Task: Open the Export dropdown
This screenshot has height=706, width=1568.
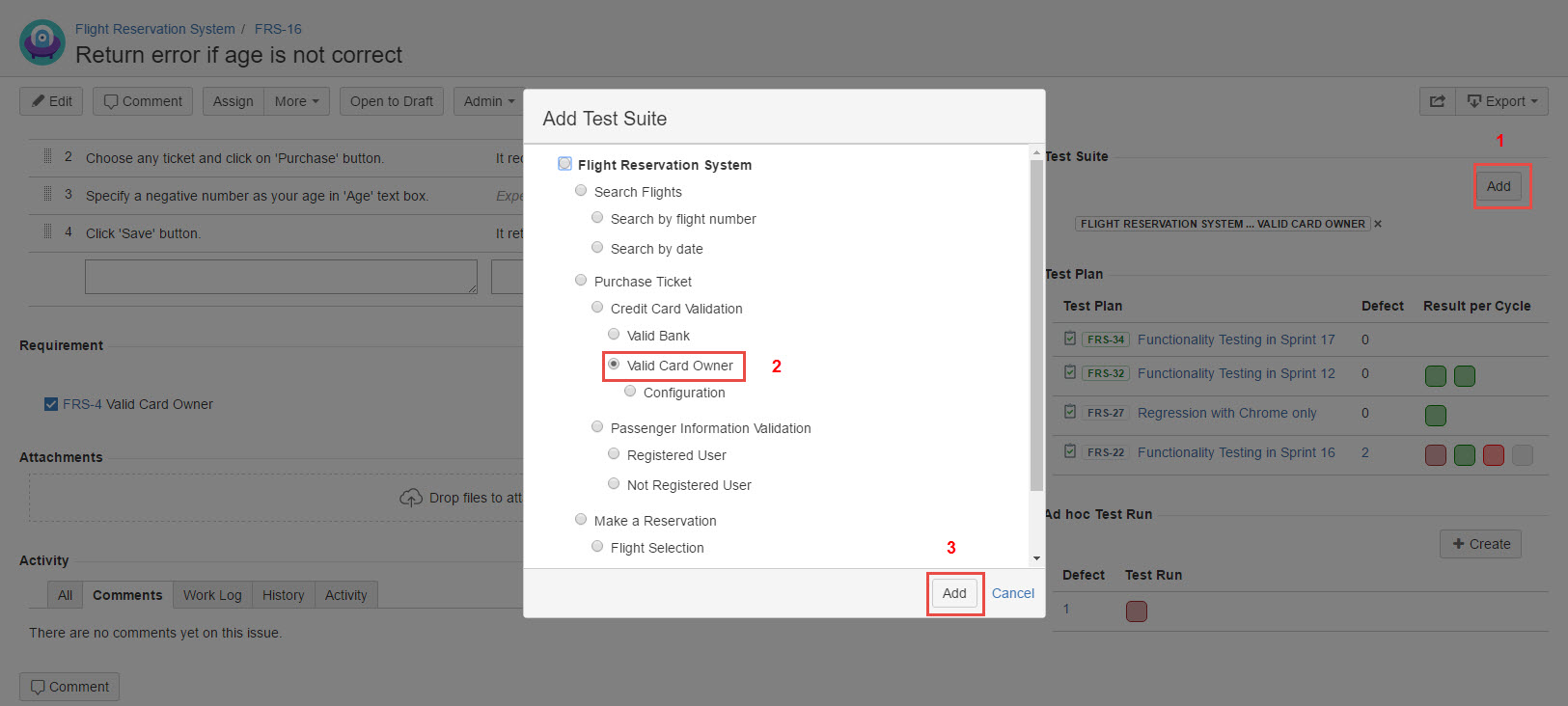Action: point(1501,101)
